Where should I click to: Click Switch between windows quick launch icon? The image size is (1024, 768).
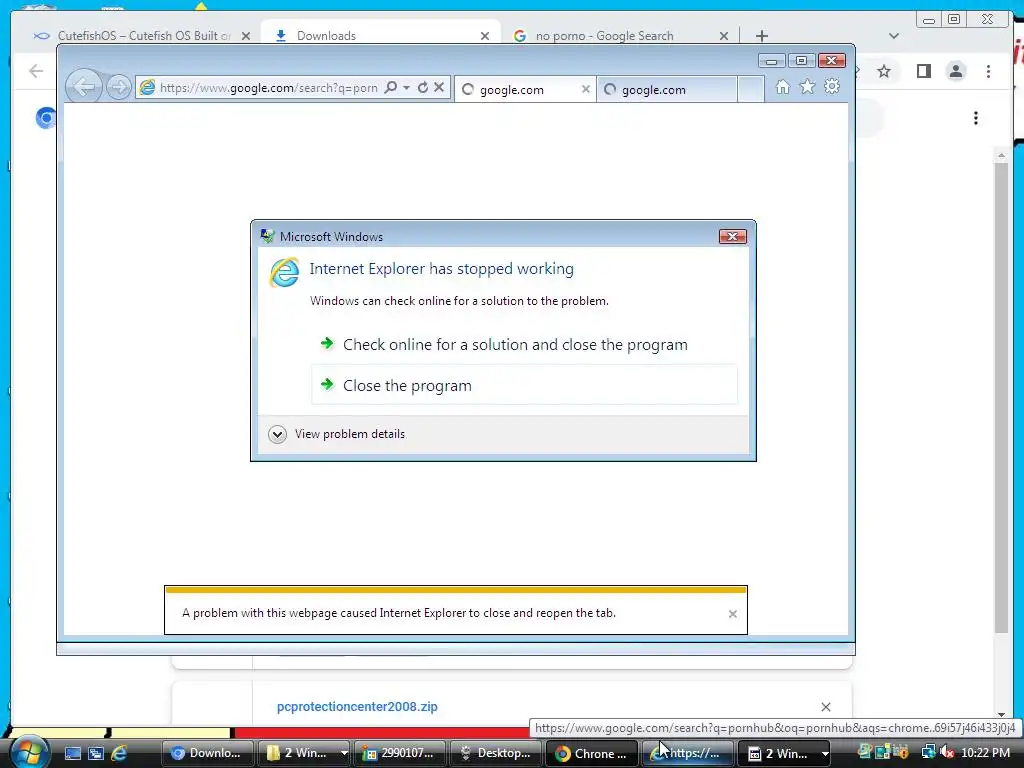[x=96, y=754]
